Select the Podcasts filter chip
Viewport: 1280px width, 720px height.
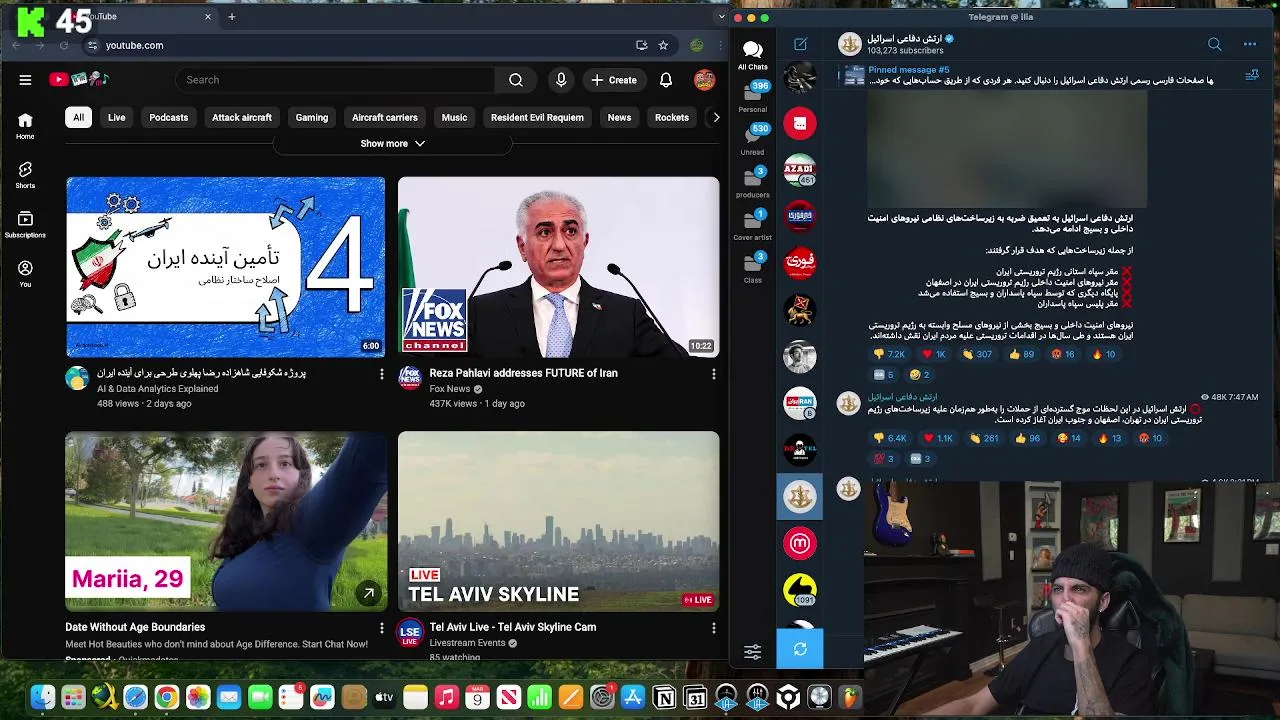(169, 118)
